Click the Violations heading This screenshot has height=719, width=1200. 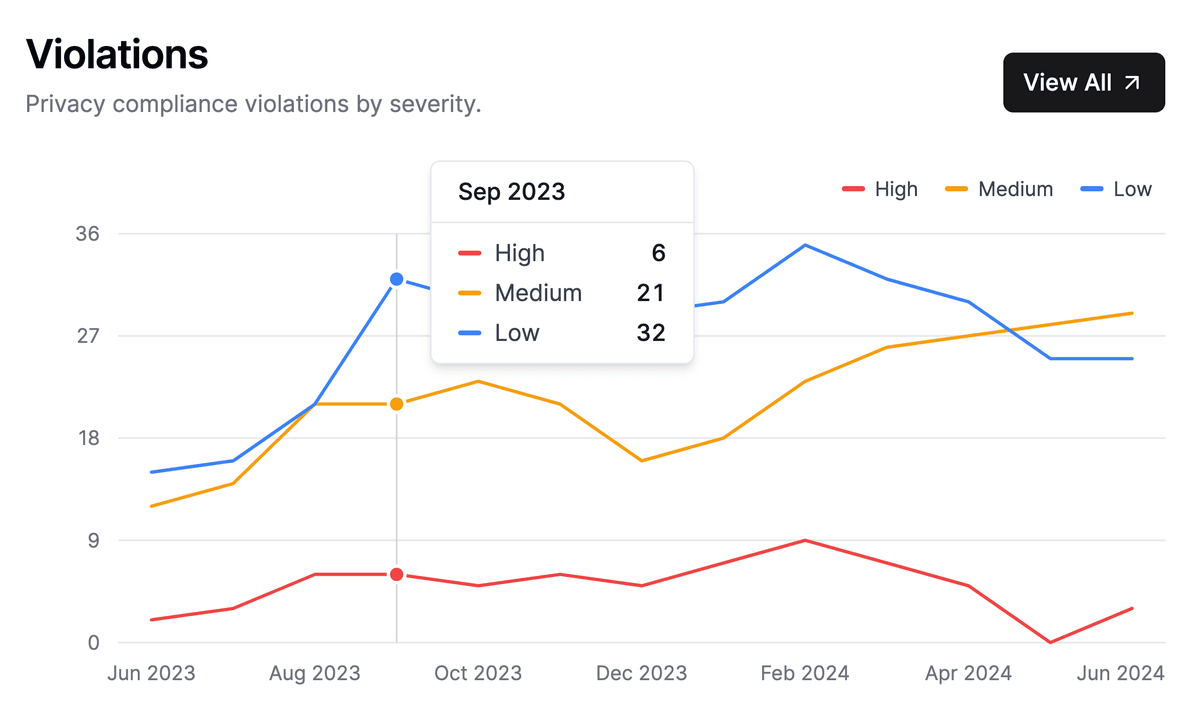(117, 53)
